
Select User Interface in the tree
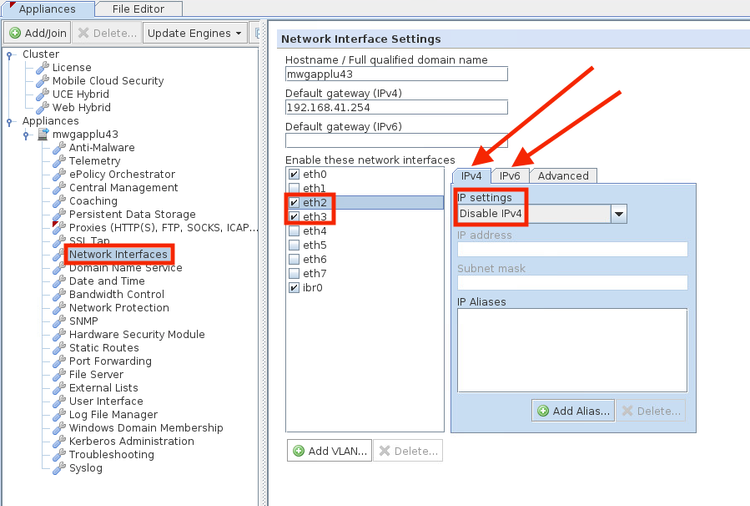point(106,401)
